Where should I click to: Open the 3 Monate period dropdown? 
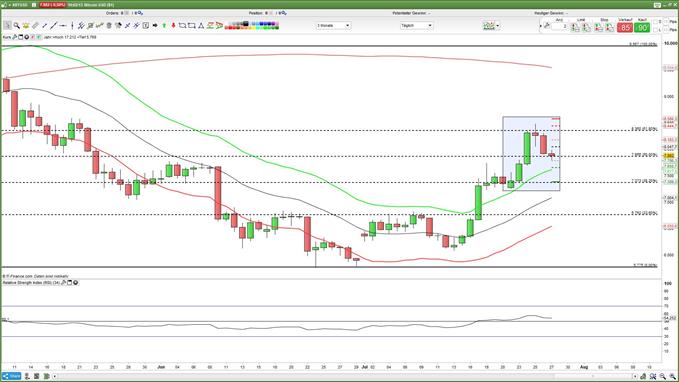tap(333, 26)
